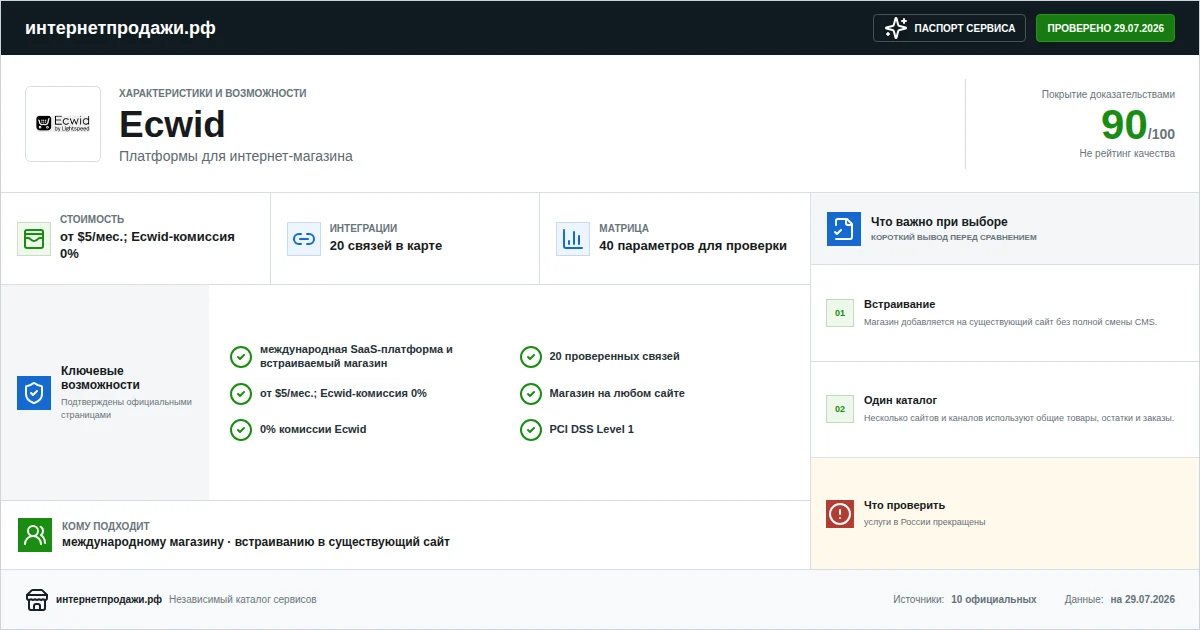Click the footer интернетпродажи.рф link
Screen dimensions: 1200x630
coord(109,600)
